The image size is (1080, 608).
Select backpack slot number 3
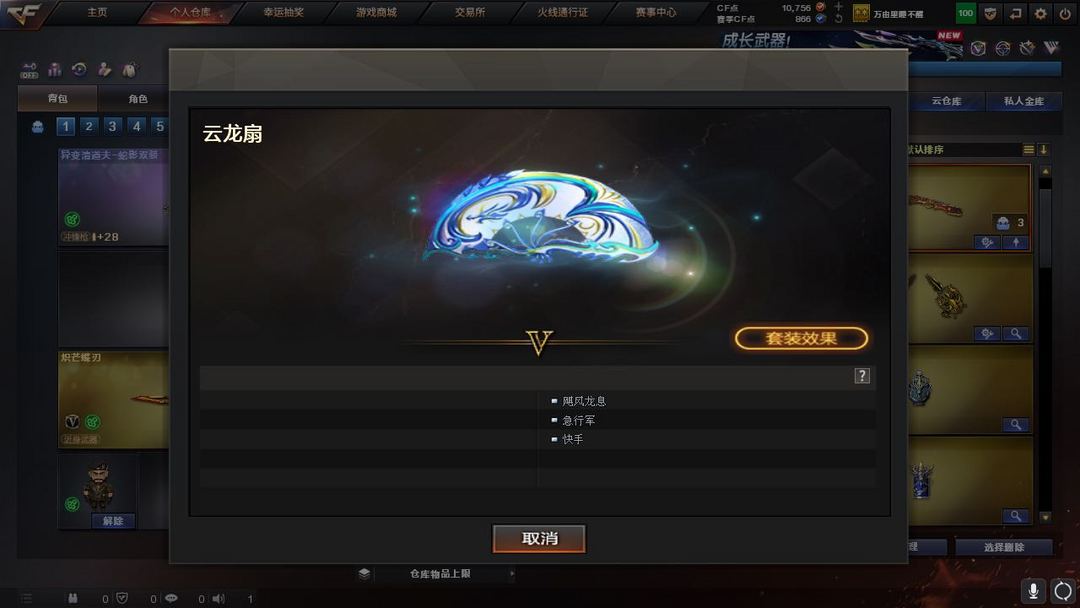pos(112,126)
